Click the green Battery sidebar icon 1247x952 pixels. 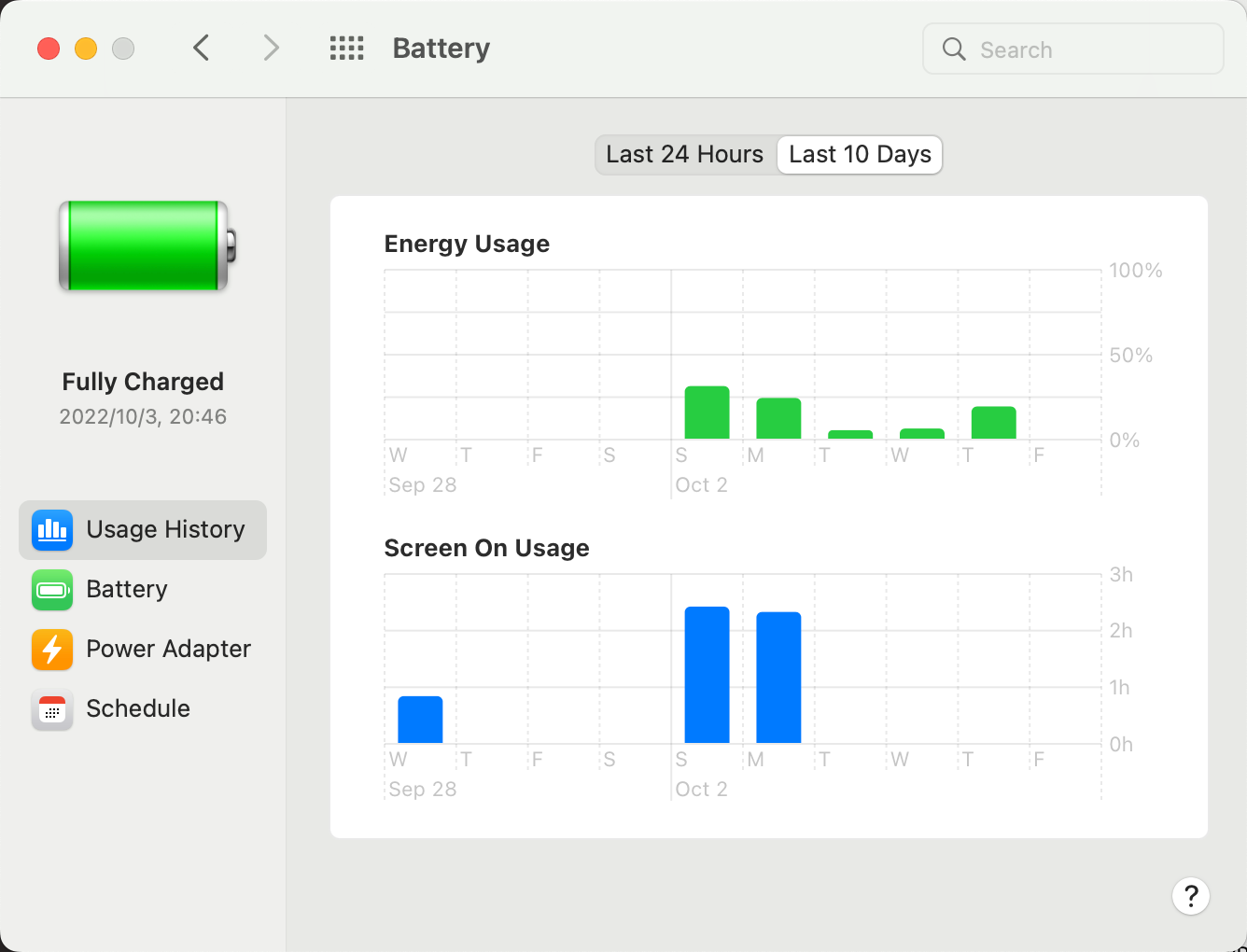(52, 590)
